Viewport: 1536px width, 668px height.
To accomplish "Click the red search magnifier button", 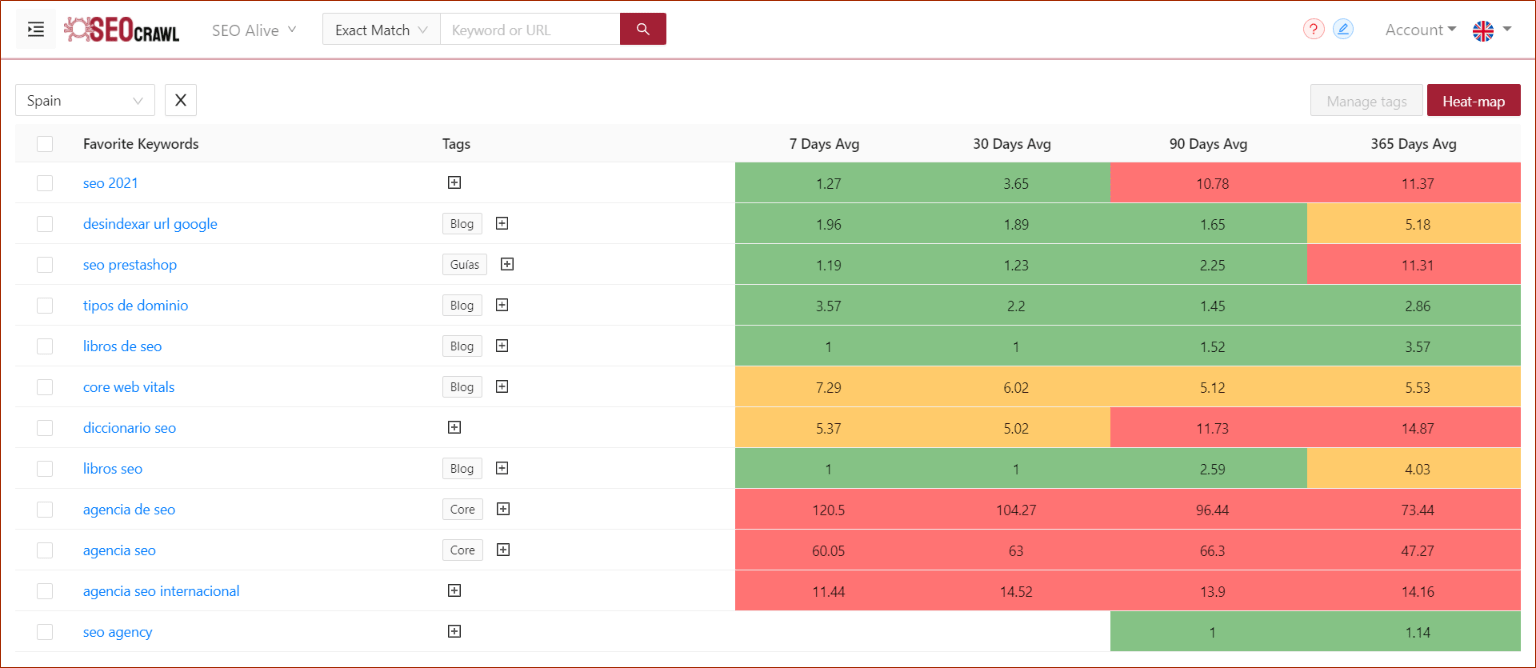I will 643,30.
